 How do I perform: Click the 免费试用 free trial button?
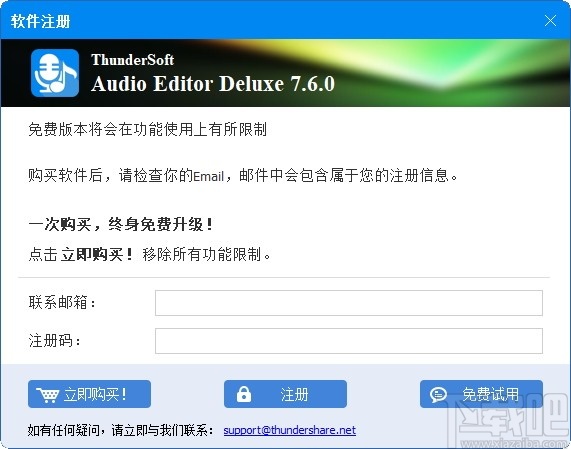click(x=481, y=394)
